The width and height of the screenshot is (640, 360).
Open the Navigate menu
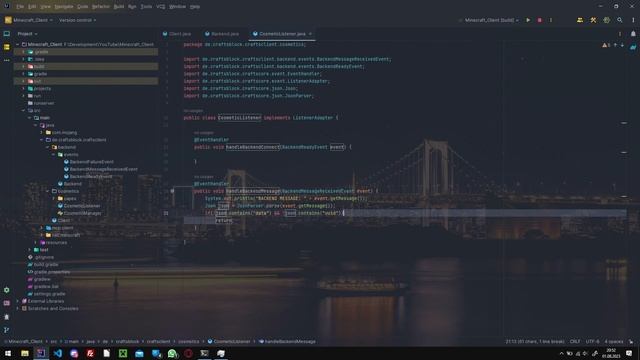(64, 7)
